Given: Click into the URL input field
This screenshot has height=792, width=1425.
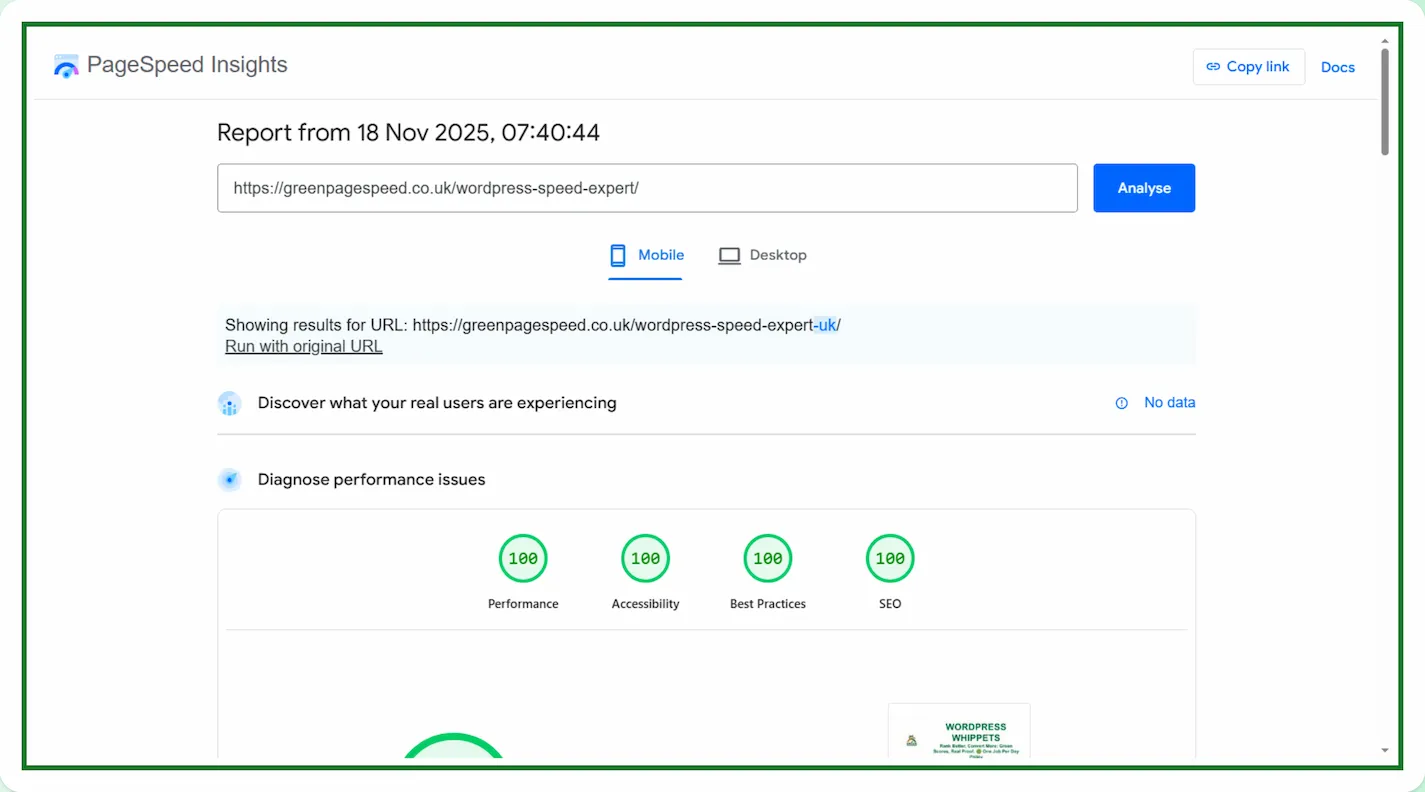Looking at the screenshot, I should click(x=646, y=188).
